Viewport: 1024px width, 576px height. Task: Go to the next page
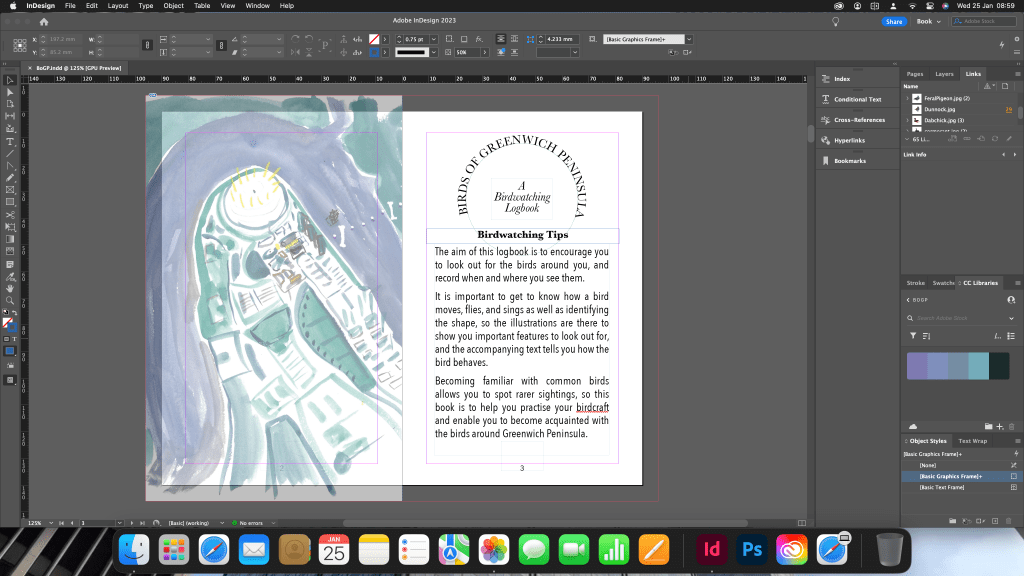tap(131, 523)
